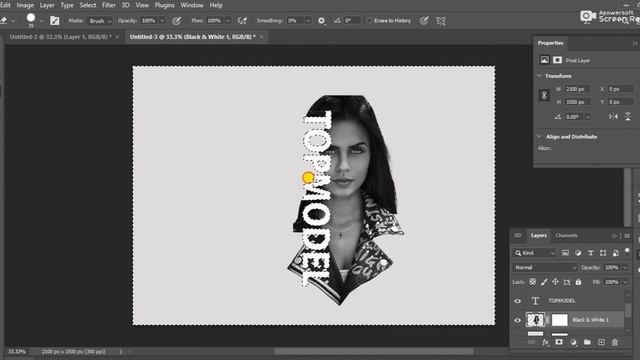Screen dimensions: 640x360
Task: Collapse Properties panel double-arrow
Action: pos(635,43)
